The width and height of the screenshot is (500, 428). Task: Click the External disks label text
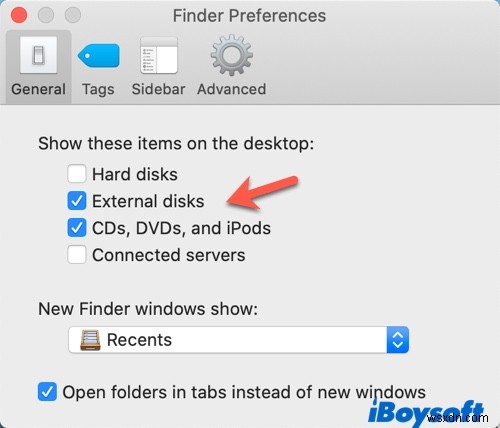(148, 201)
